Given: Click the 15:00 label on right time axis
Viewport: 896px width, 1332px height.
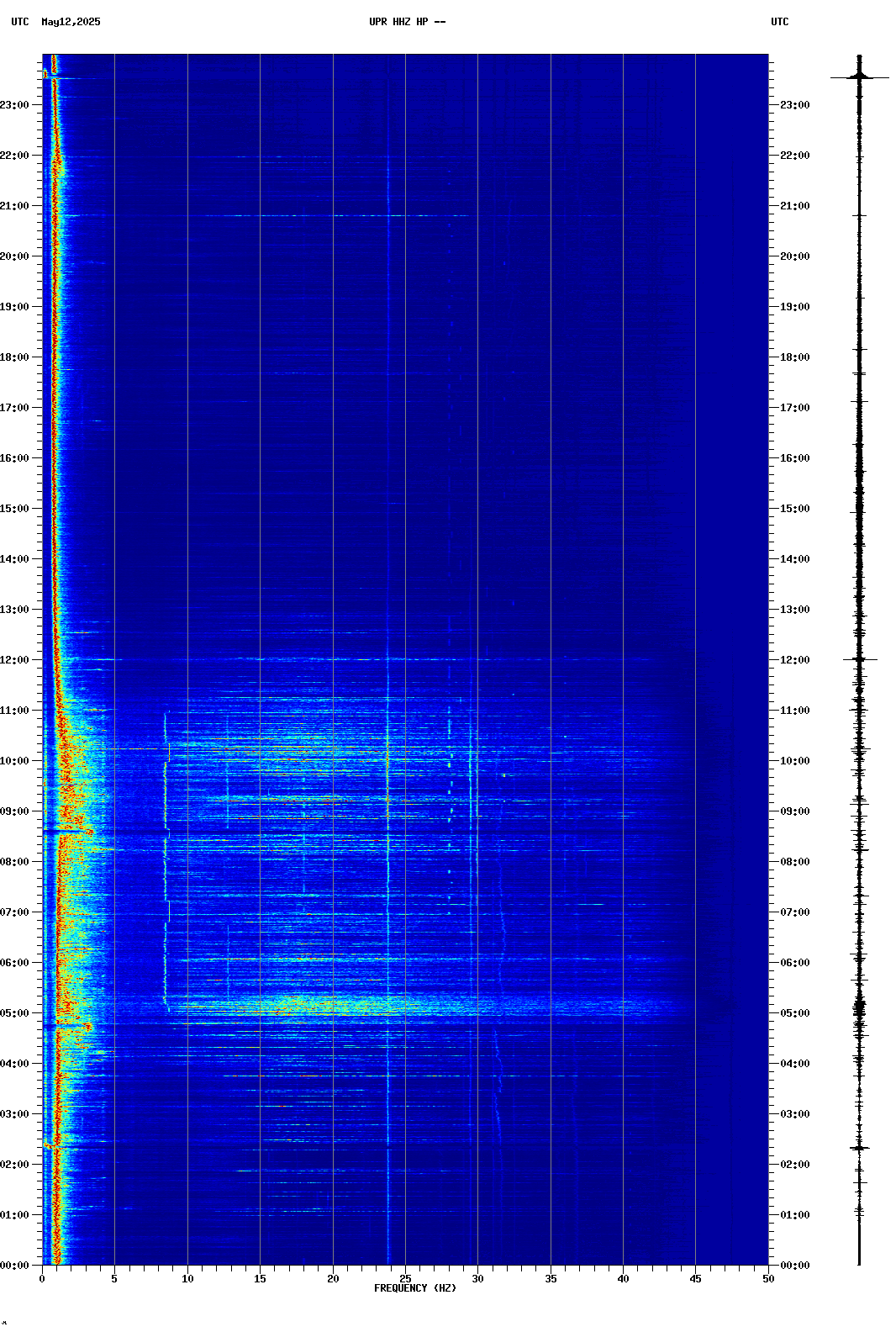Looking at the screenshot, I should point(795,509).
